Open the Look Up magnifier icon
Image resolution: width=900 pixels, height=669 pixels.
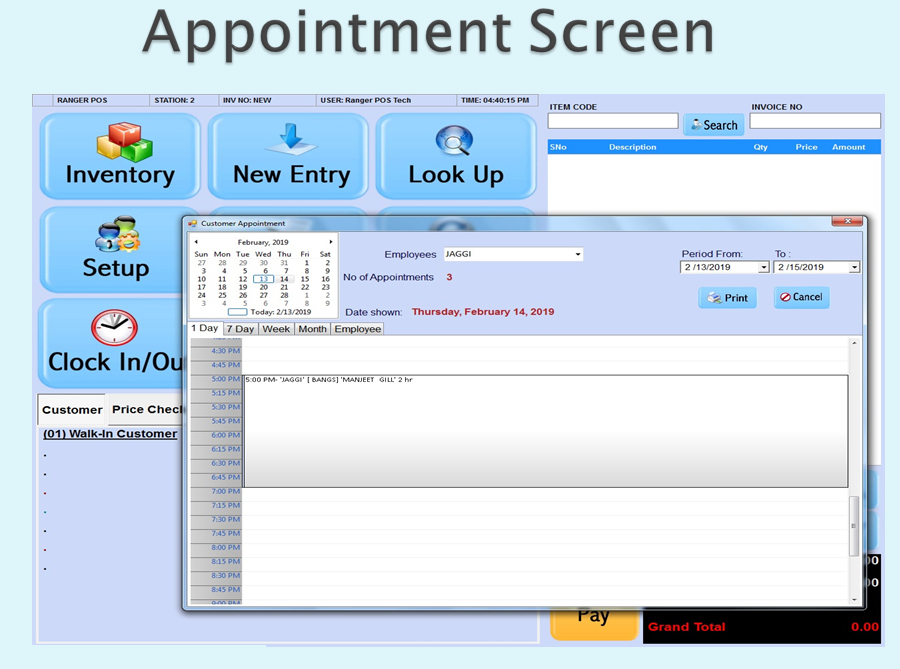pyautogui.click(x=455, y=141)
